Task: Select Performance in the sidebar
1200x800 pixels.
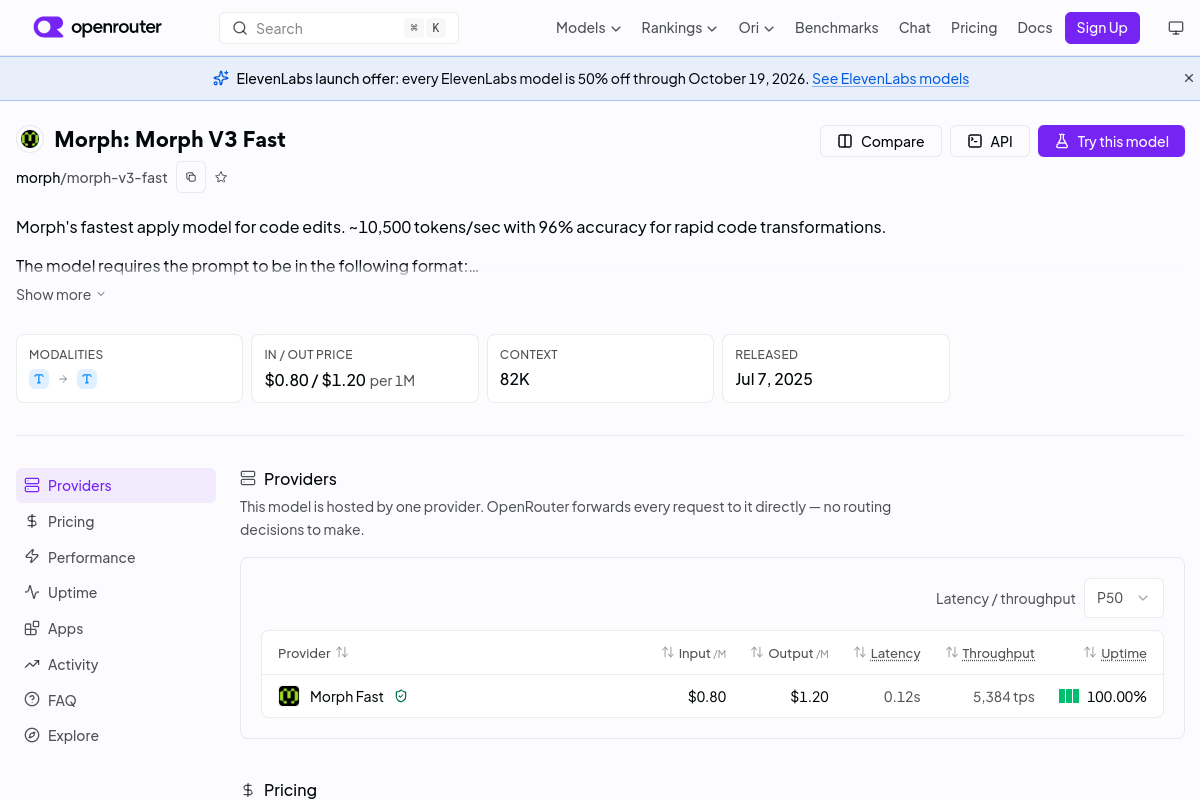Action: click(116, 558)
